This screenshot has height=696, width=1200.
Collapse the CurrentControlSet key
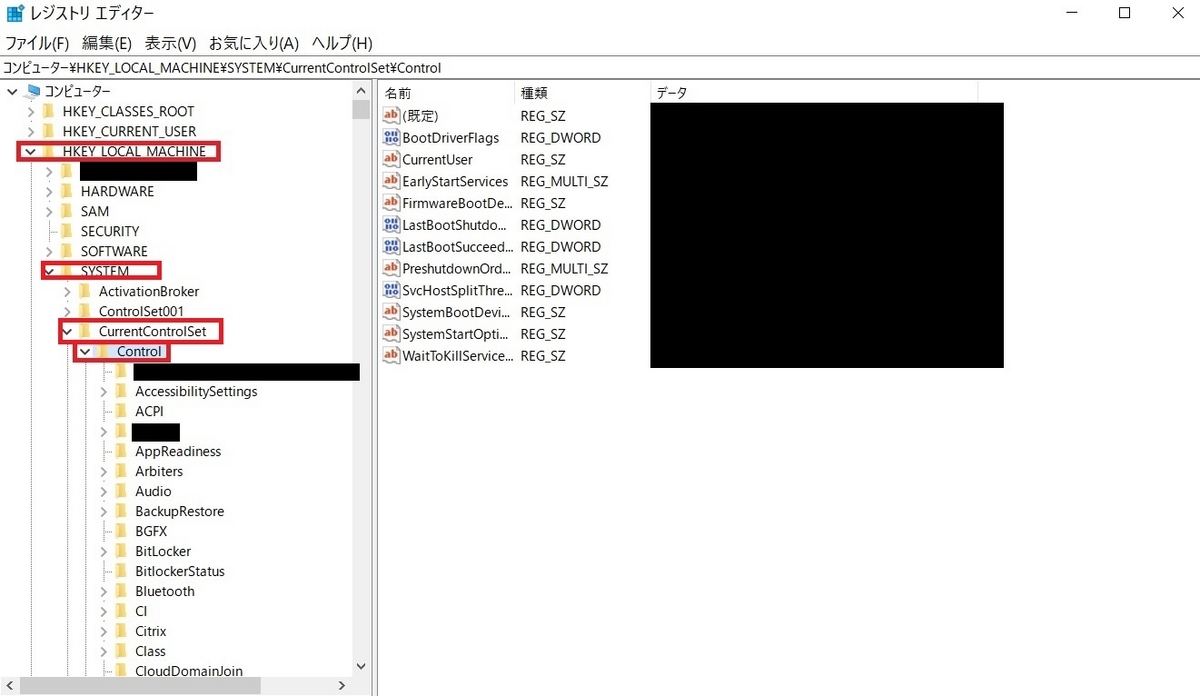[x=67, y=331]
